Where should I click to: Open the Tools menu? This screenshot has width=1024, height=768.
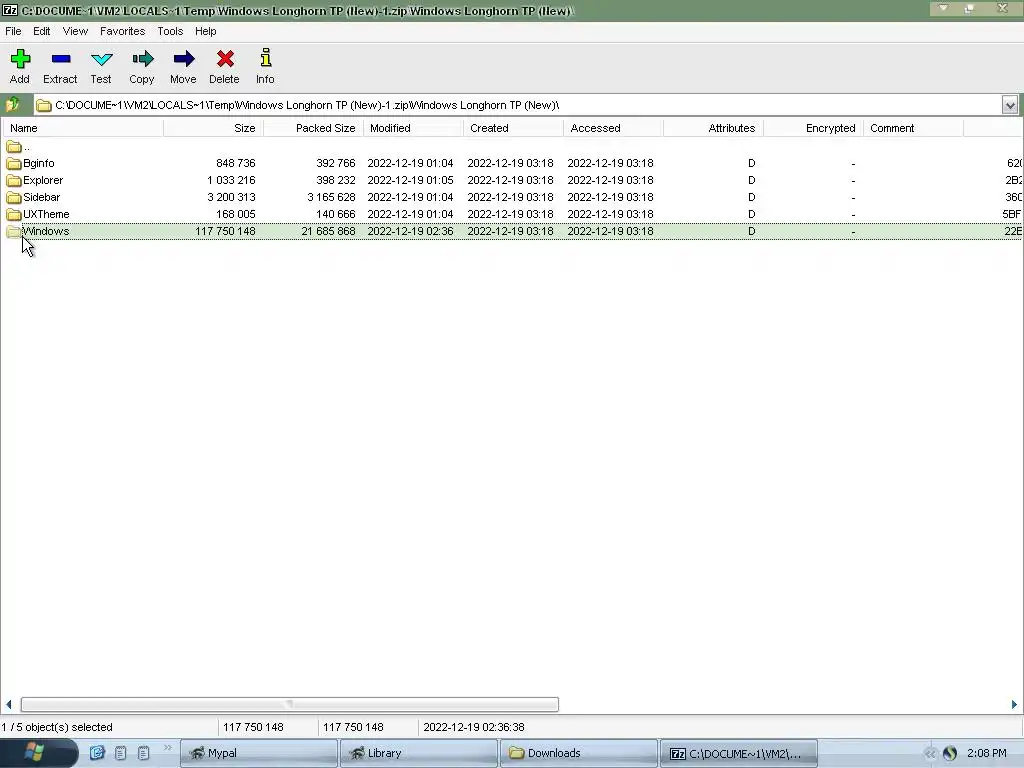pos(170,31)
